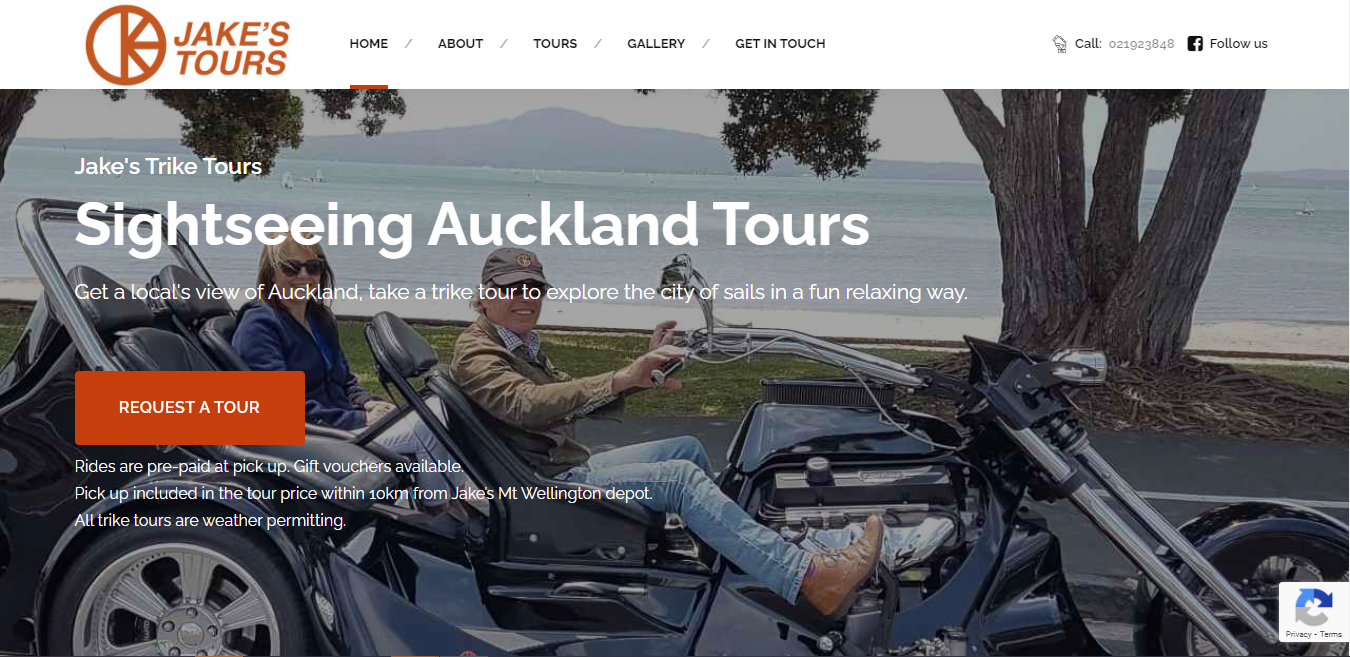Open the reCAPTCHA Terms link
The height and width of the screenshot is (657, 1350).
coord(1331,634)
